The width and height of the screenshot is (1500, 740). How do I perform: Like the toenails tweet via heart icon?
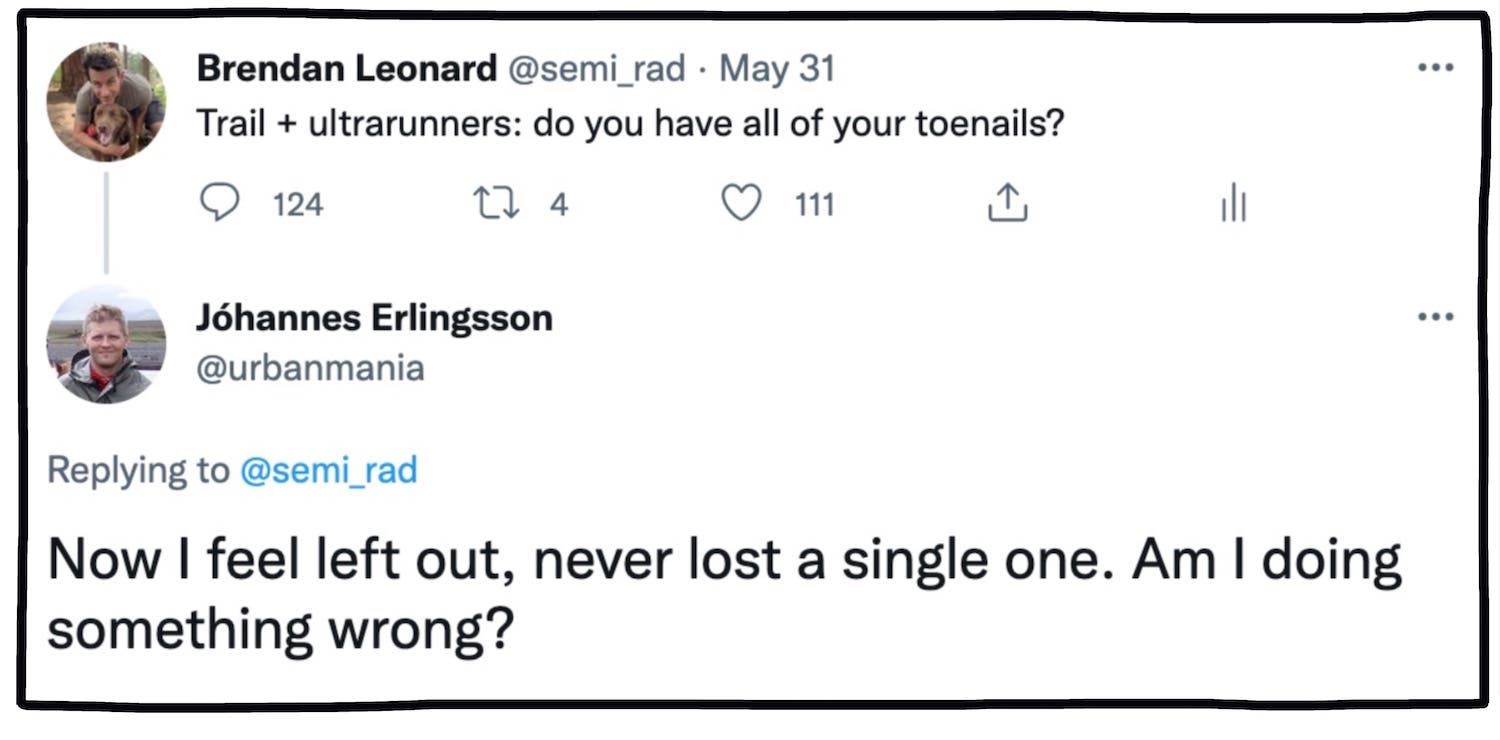[x=741, y=203]
